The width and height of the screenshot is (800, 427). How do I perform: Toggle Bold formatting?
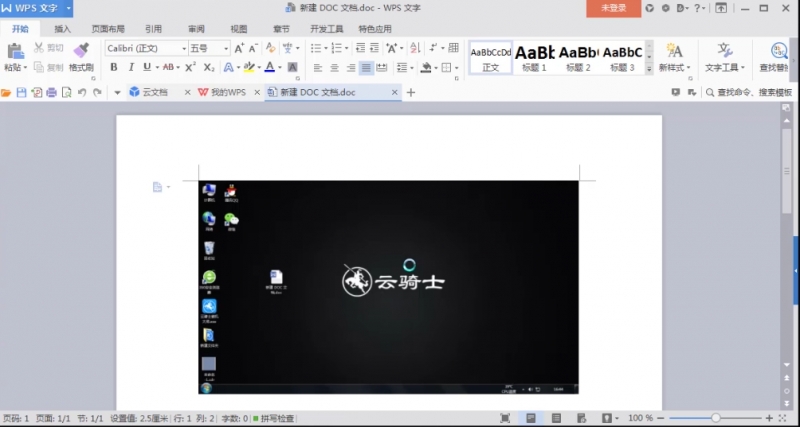point(114,67)
